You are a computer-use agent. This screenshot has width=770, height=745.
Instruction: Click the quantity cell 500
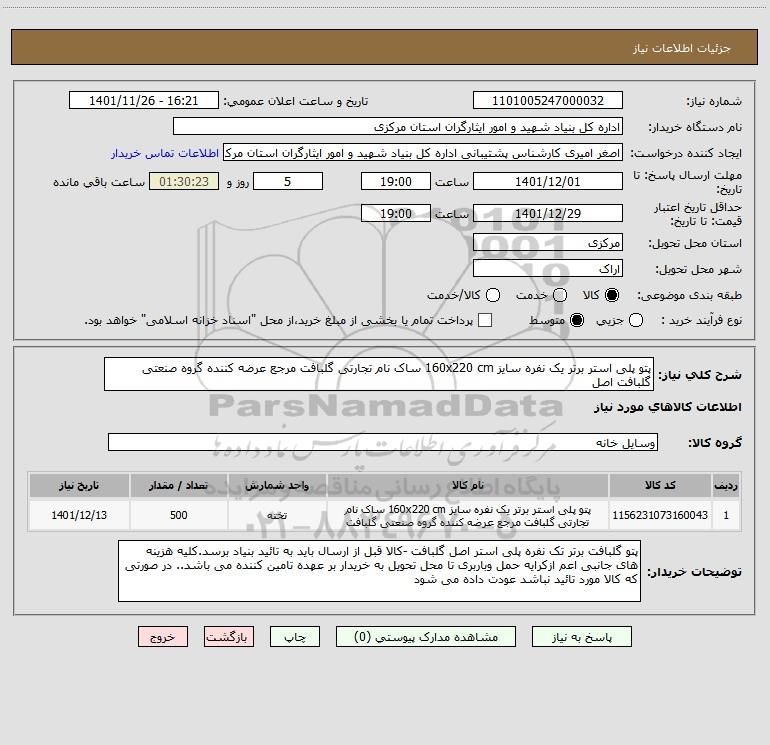tap(179, 515)
